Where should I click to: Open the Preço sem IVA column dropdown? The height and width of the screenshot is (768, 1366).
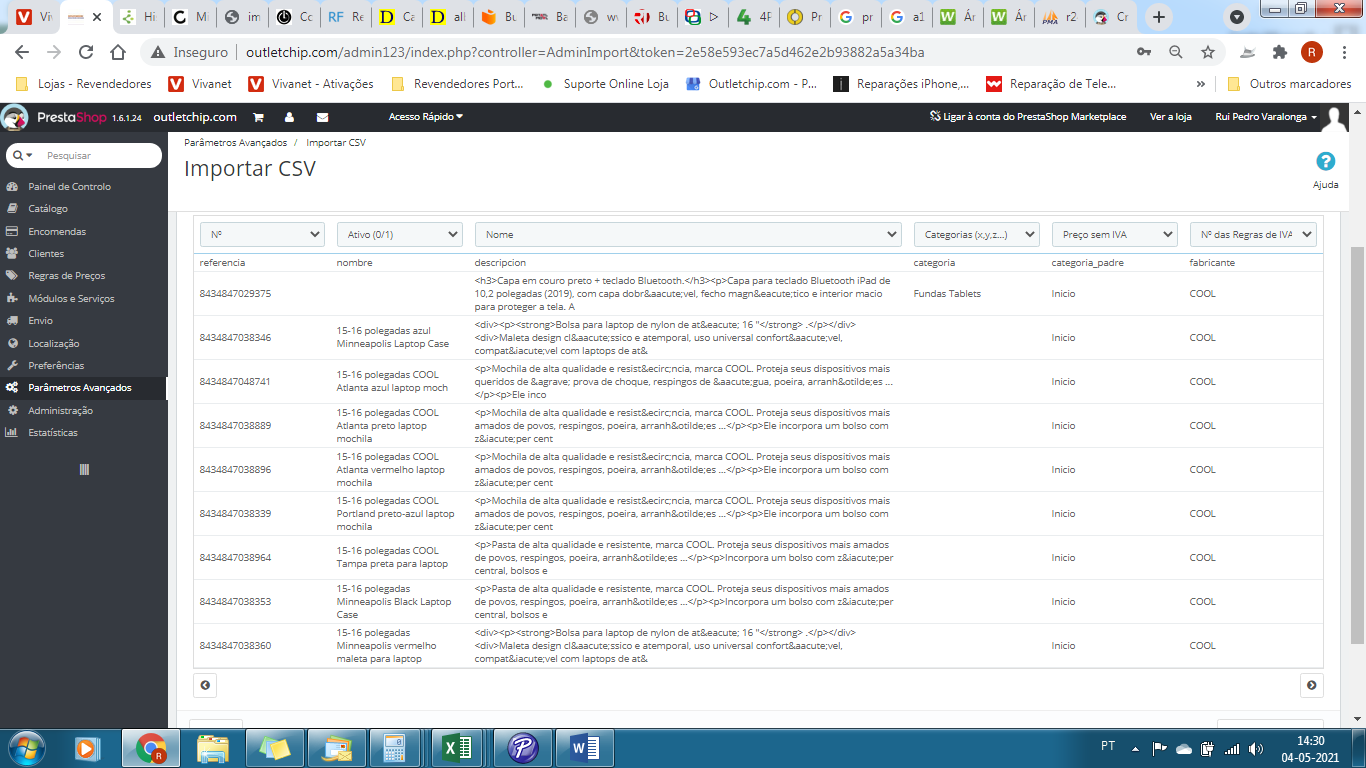click(x=1114, y=234)
